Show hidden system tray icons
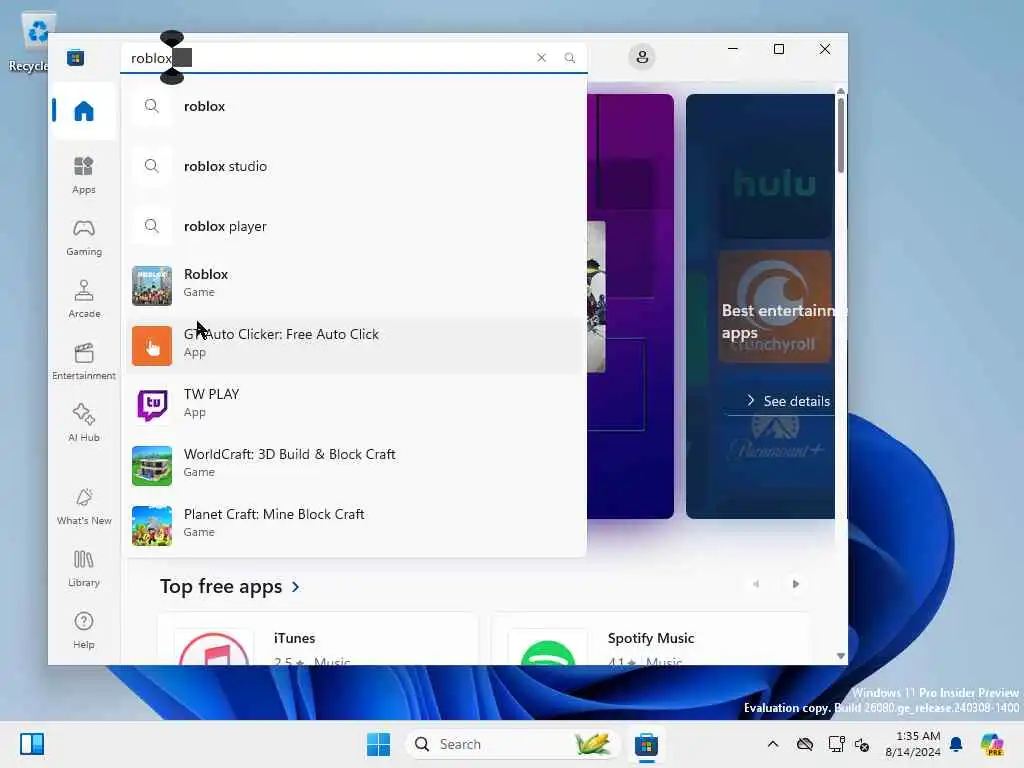The width and height of the screenshot is (1024, 768). click(x=773, y=744)
